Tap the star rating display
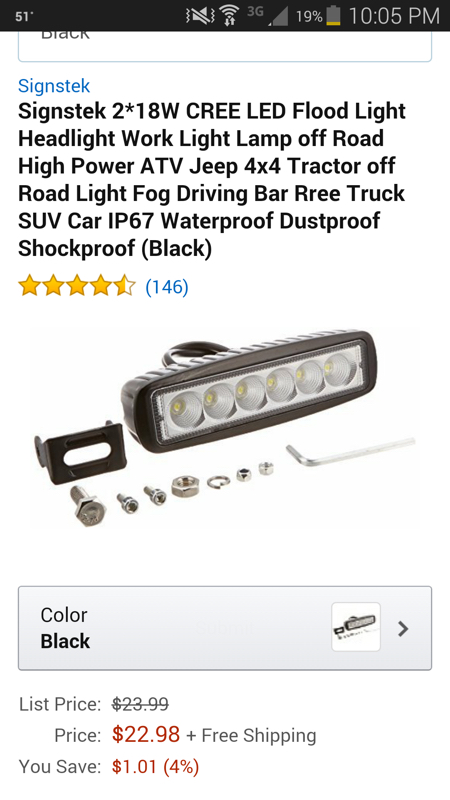Screen dimensions: 450x800 point(77,286)
